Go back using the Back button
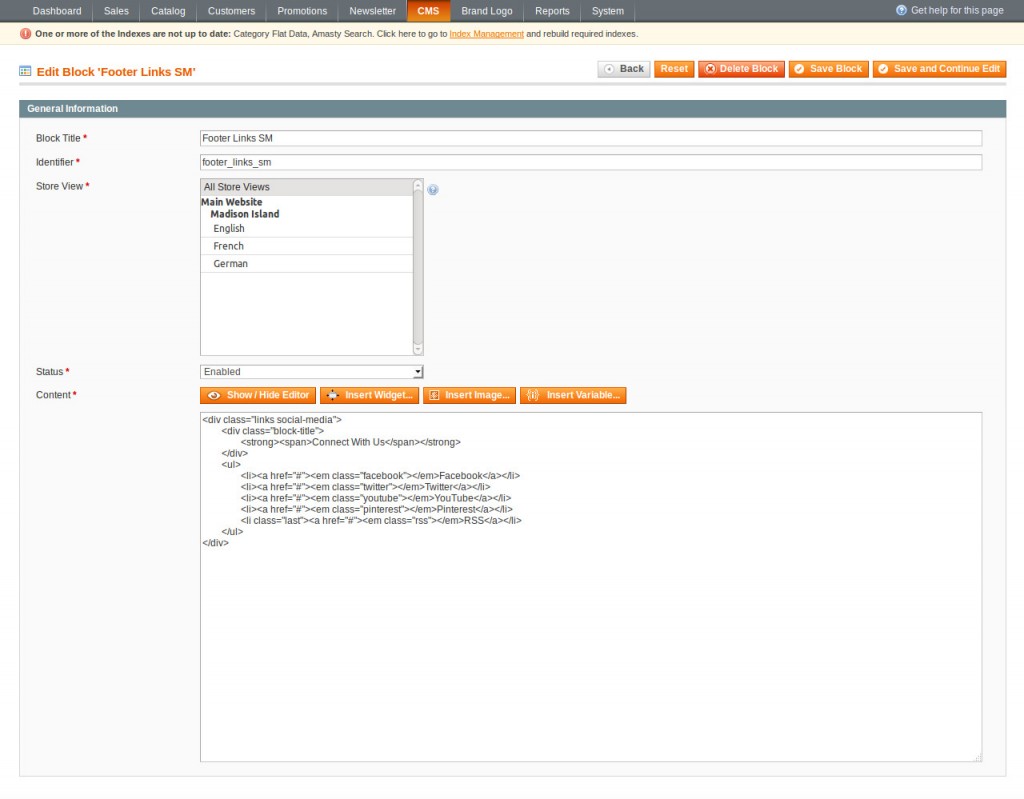 coord(624,69)
